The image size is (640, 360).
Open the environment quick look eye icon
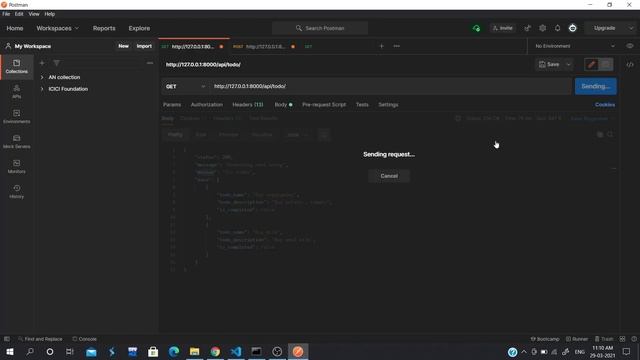pos(630,46)
